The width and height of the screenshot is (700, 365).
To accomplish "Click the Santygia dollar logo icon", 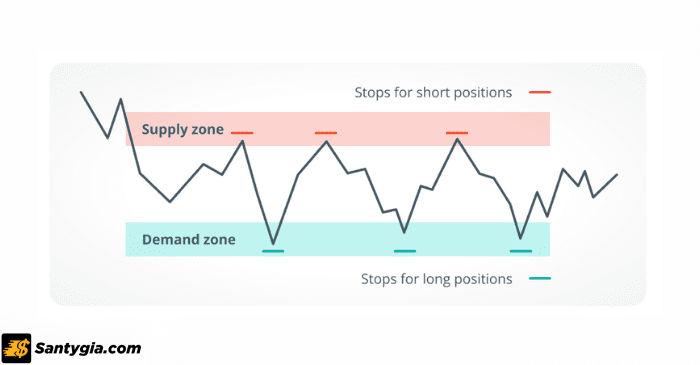I will [x=17, y=348].
